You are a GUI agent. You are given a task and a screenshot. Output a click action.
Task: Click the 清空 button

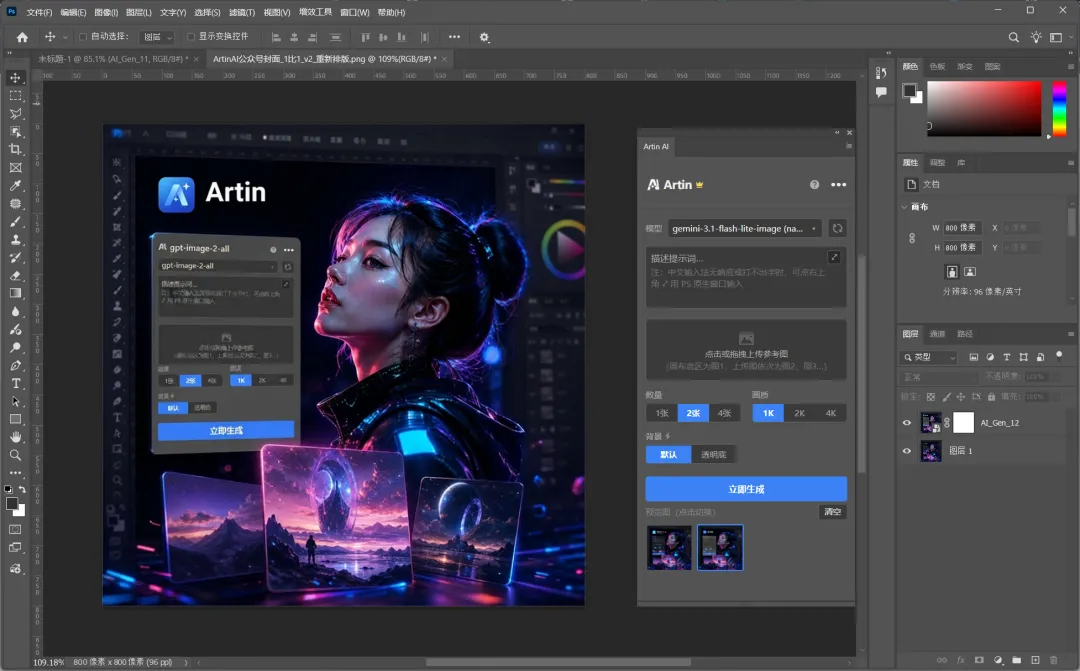[x=833, y=512]
